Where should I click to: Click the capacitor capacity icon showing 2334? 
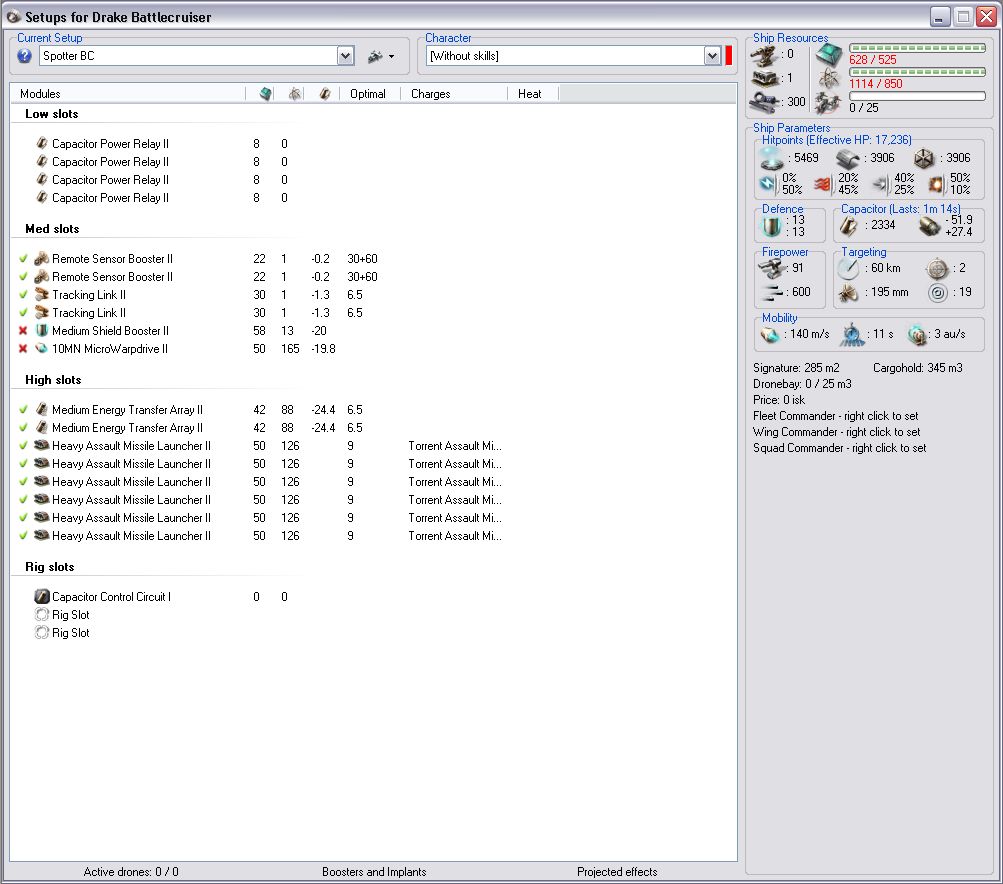click(849, 226)
